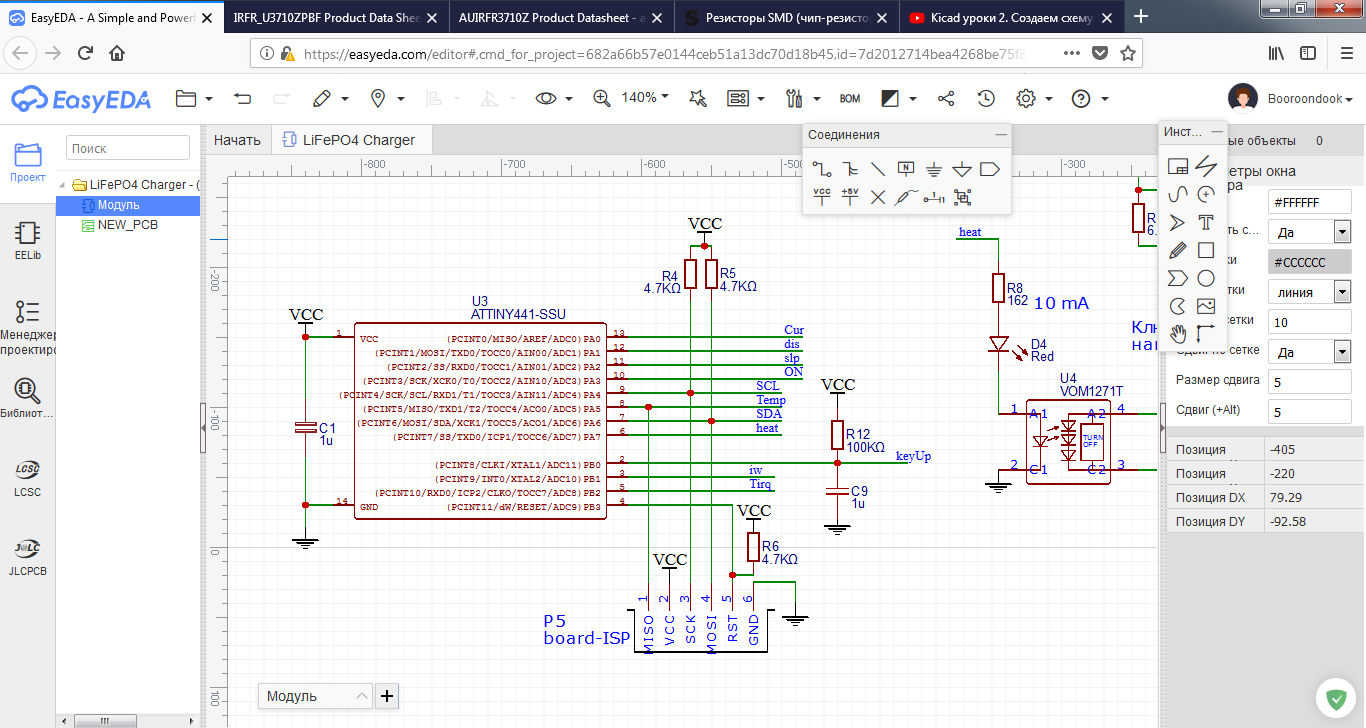Viewport: 1366px width, 728px height.
Task: Select NEW_PCB in project tree
Action: [120, 225]
